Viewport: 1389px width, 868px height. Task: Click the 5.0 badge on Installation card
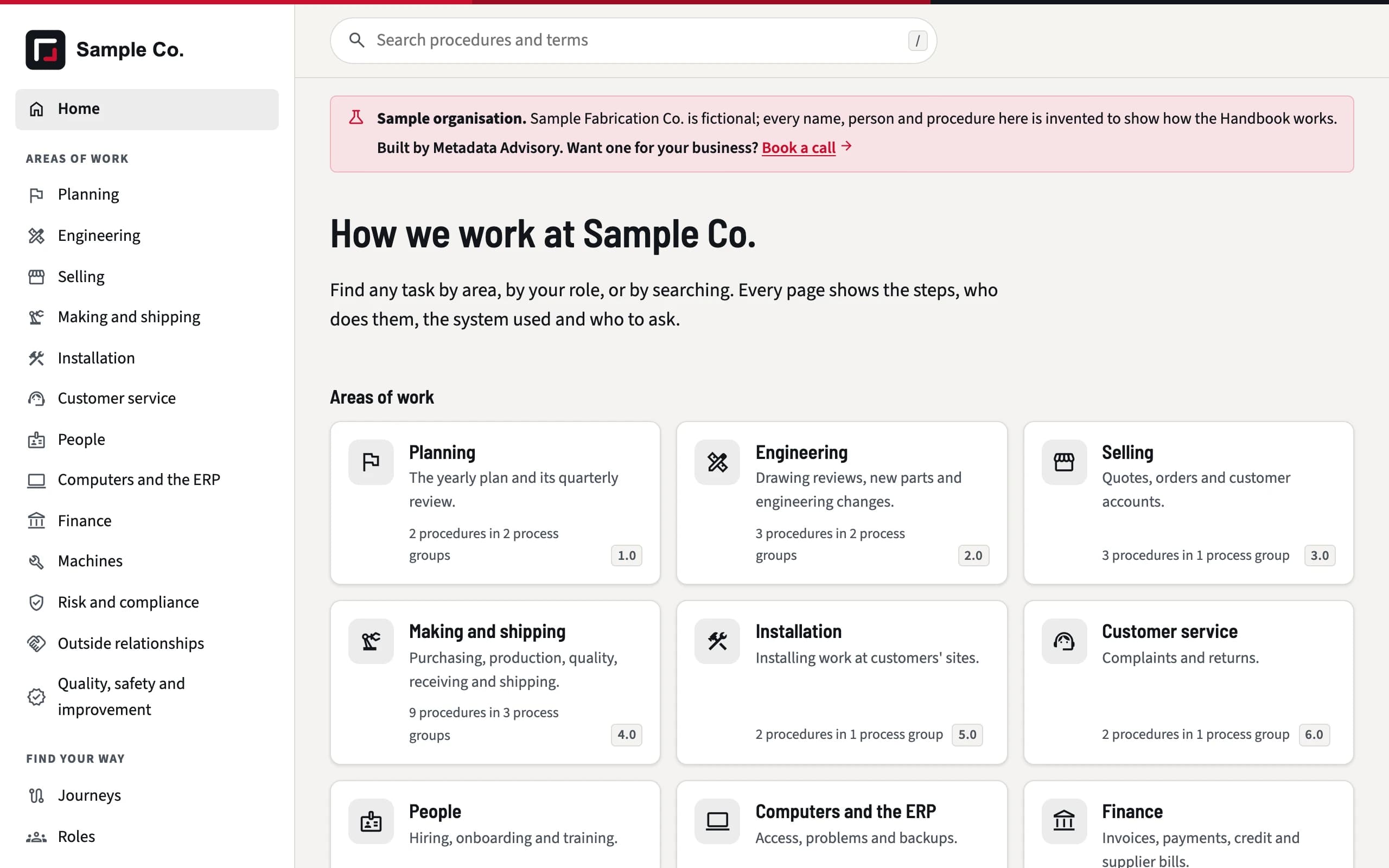[x=966, y=735]
